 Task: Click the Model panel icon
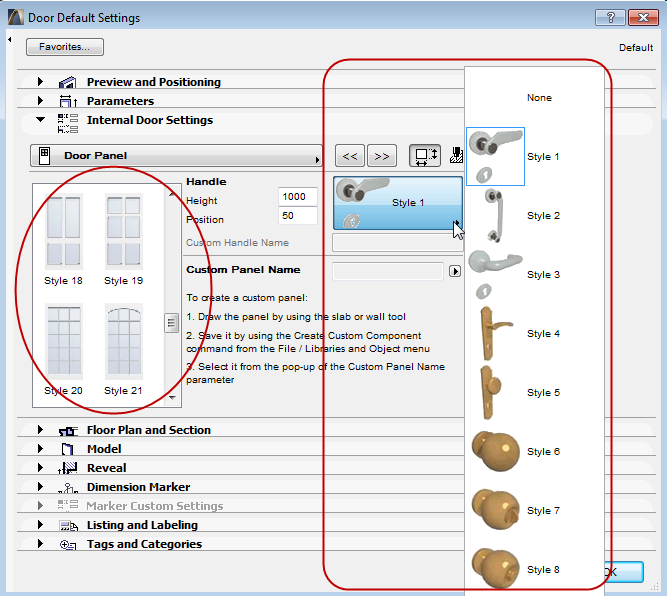pos(68,449)
